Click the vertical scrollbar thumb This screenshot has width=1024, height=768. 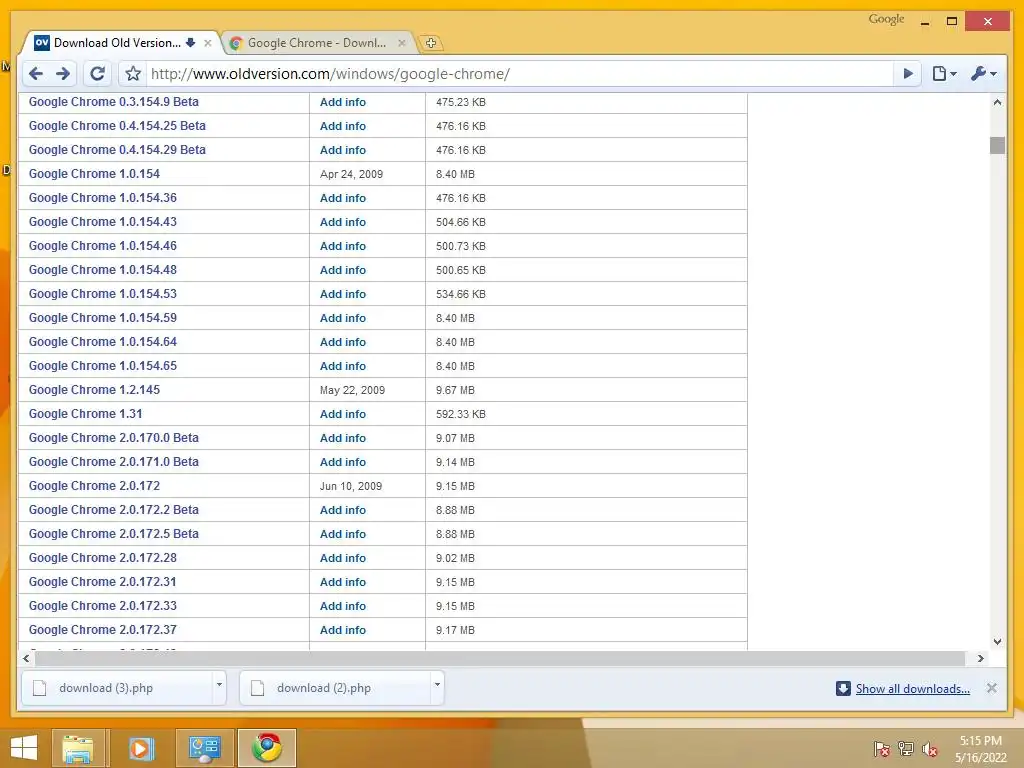[x=997, y=145]
